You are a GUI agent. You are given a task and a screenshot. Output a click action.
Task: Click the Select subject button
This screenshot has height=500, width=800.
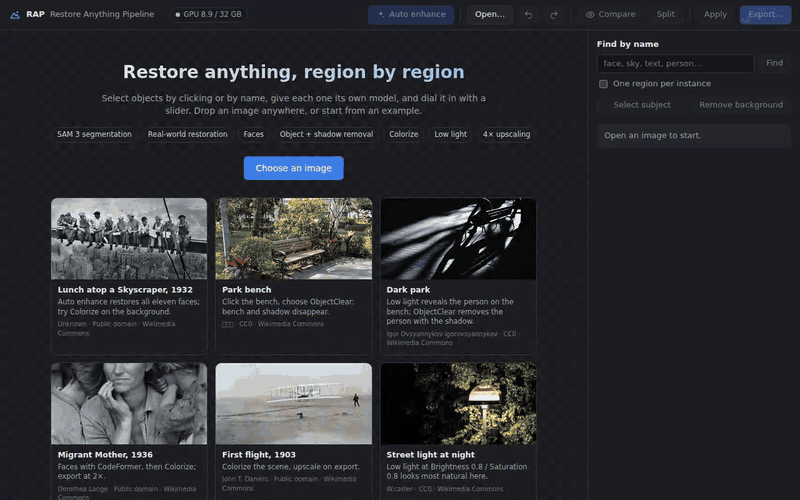tap(642, 105)
